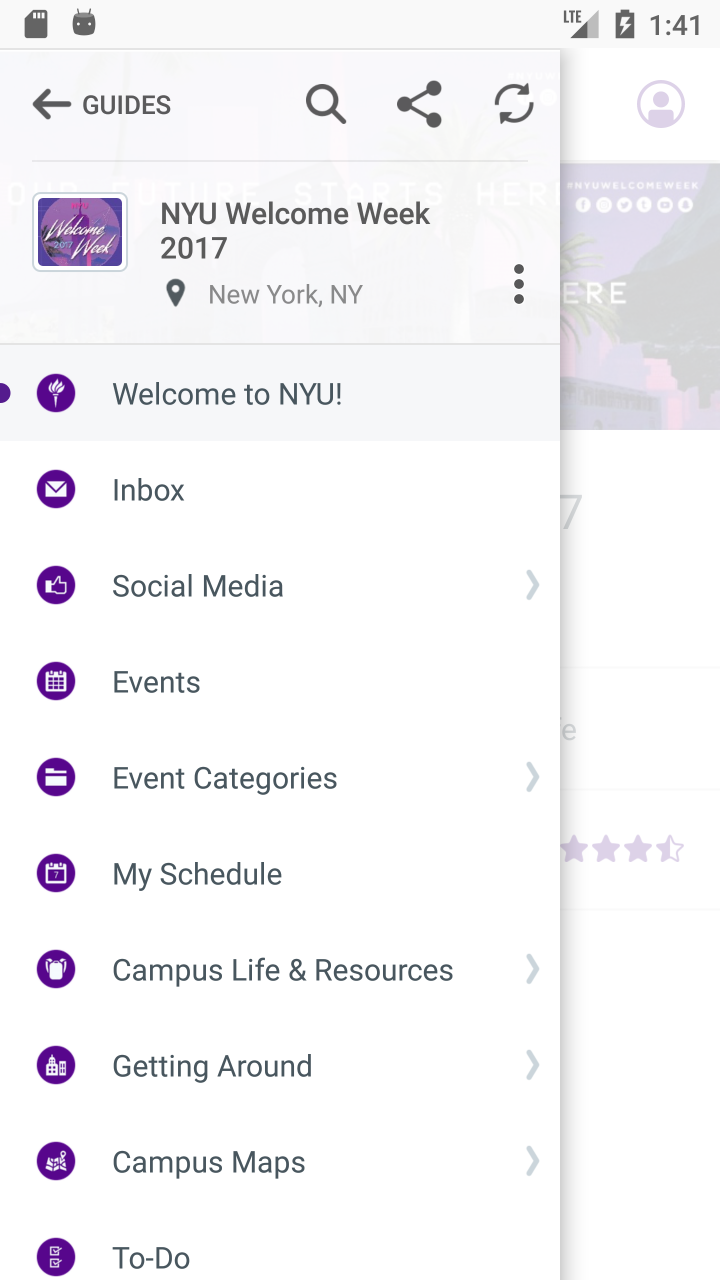Tap the NYU Welcome Week 2017 title
720x1280 pixels.
295,231
